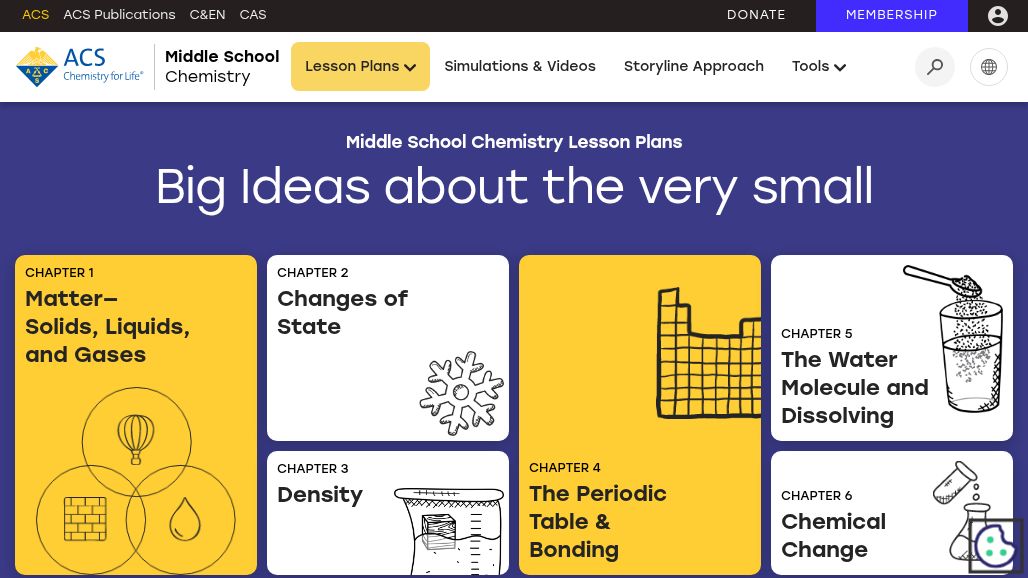Viewport: 1028px width, 578px height.
Task: Click the ACS Chemistry for Life logo
Action: [80, 66]
